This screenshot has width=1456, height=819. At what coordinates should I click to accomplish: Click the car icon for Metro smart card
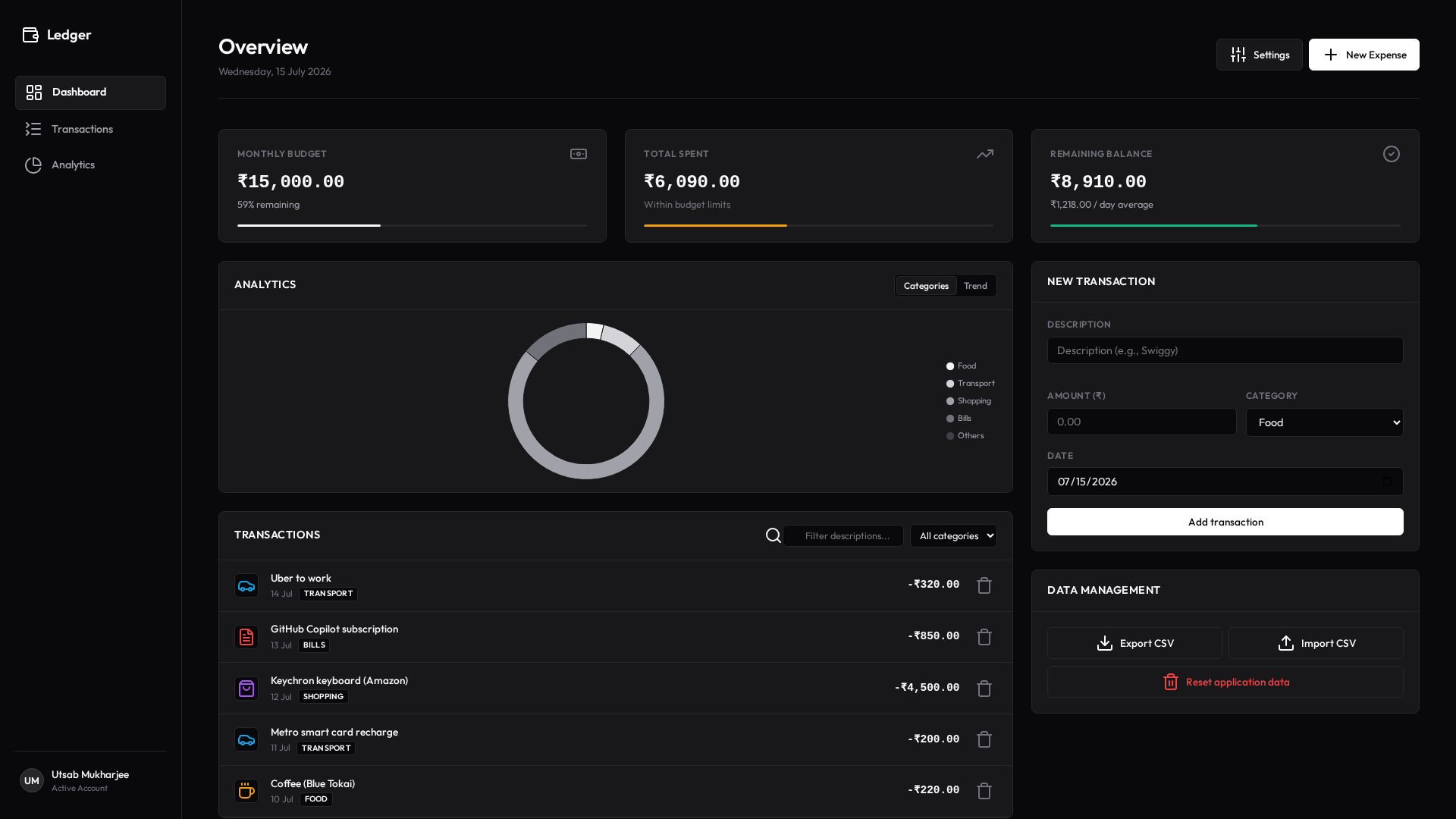[246, 739]
